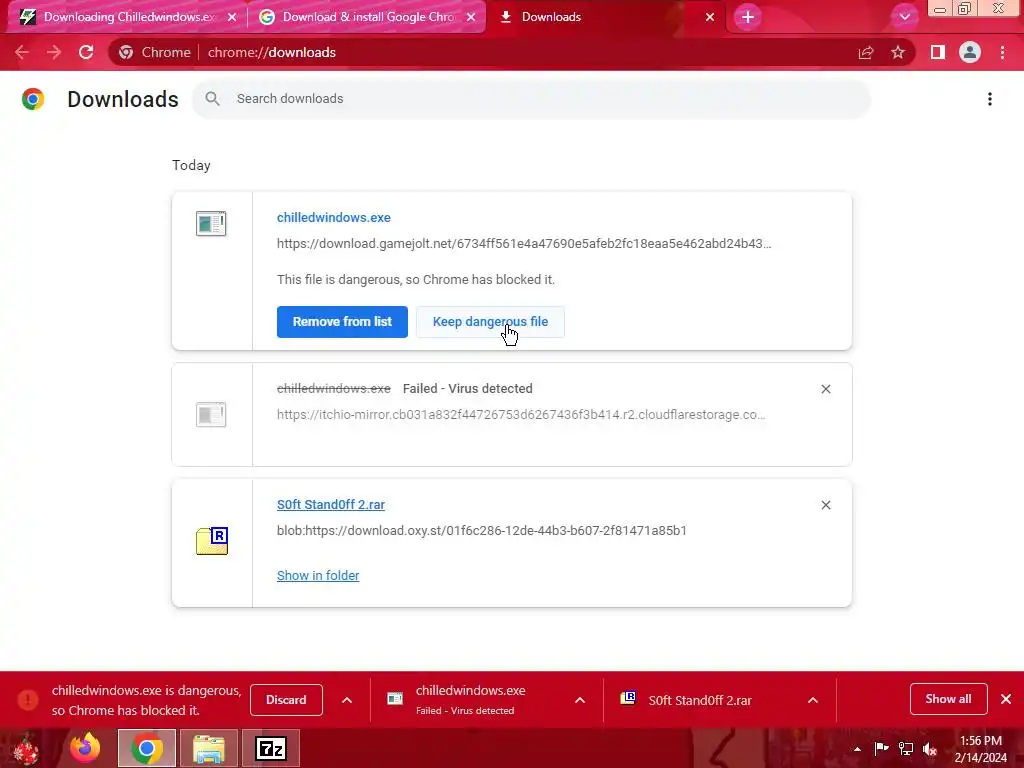1024x768 pixels.
Task: Open the Downloads page more actions menu
Action: [x=990, y=99]
